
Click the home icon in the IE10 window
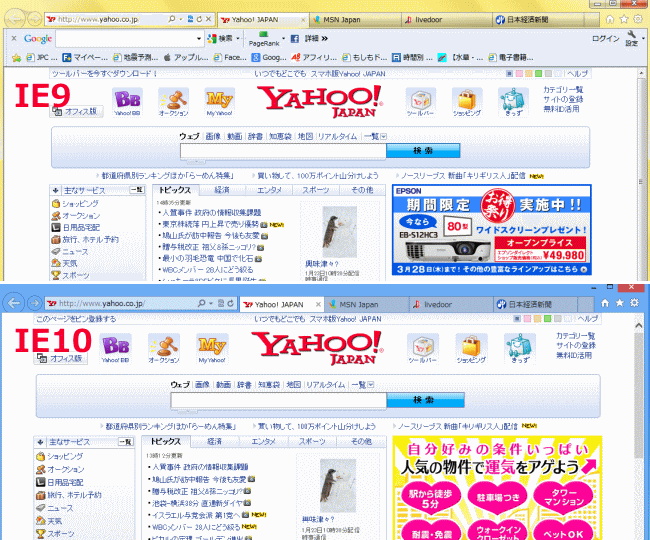604,302
